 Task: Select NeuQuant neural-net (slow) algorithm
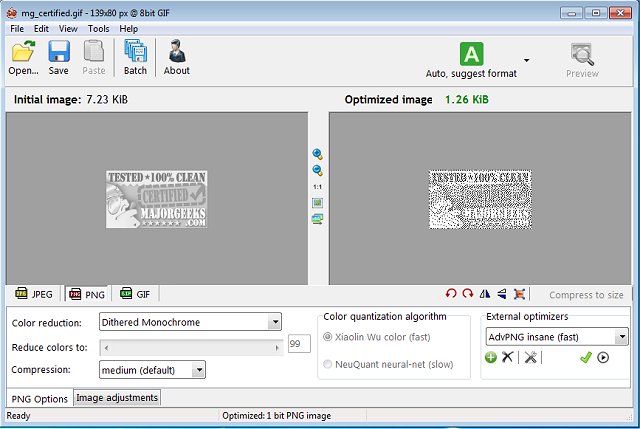[x=388, y=364]
